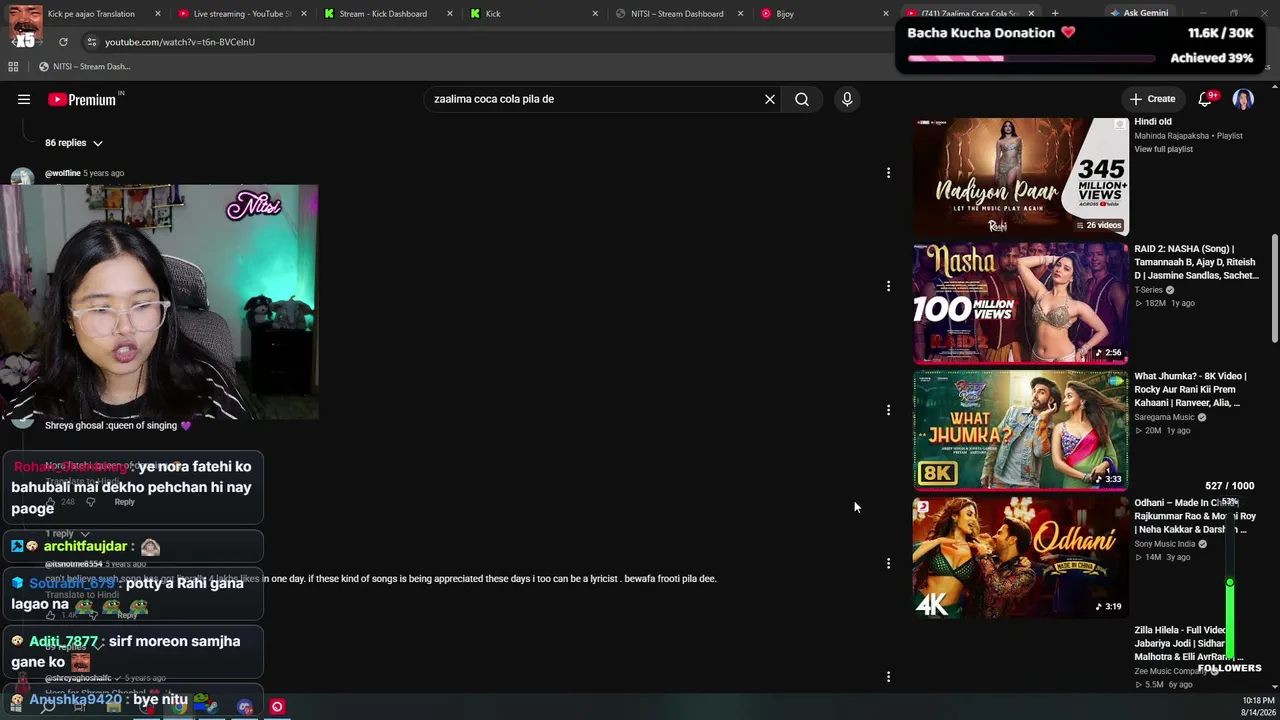Close the Live streaming YouTube tab
The width and height of the screenshot is (1280, 720).
click(x=304, y=14)
